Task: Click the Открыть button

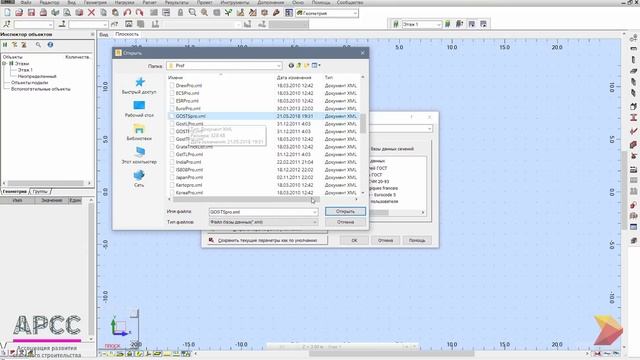Action: (x=345, y=211)
